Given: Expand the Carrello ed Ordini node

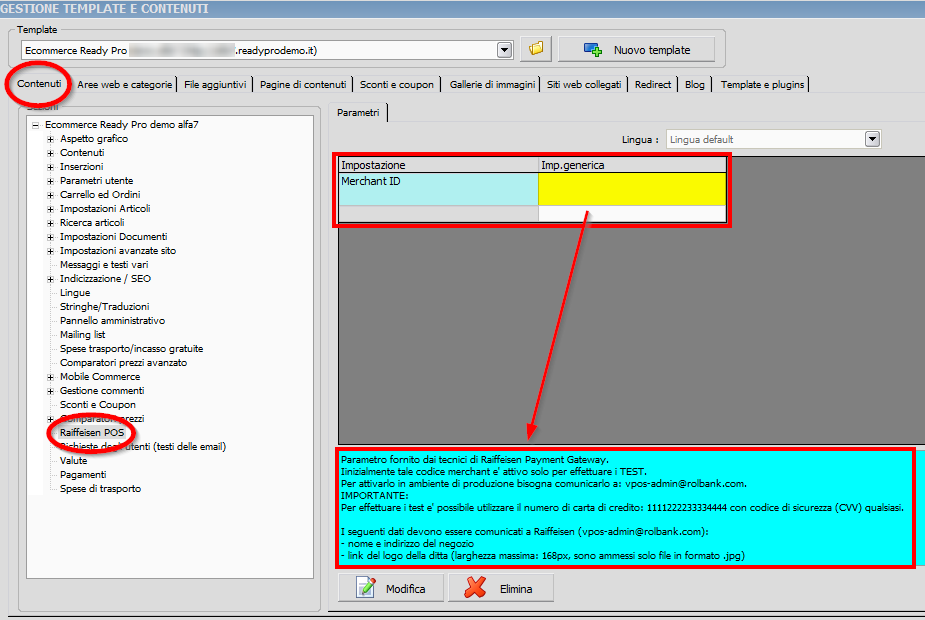Looking at the screenshot, I should [x=51, y=195].
